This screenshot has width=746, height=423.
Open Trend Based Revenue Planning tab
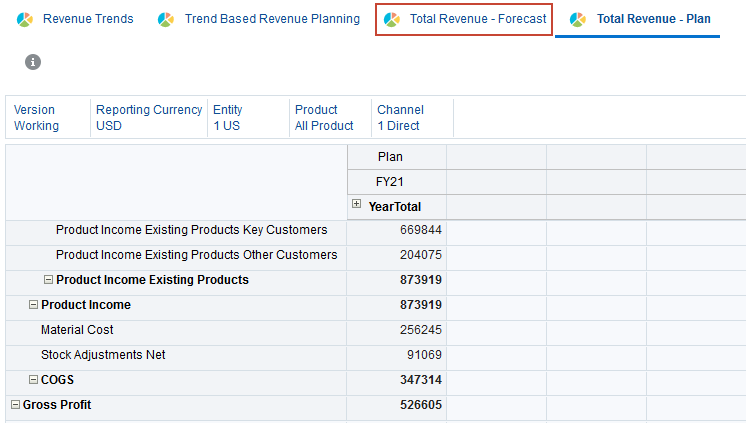pos(272,19)
